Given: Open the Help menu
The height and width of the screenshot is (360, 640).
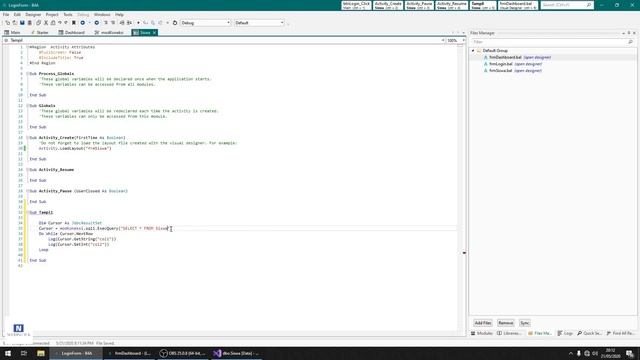Looking at the screenshot, I should tap(119, 15).
